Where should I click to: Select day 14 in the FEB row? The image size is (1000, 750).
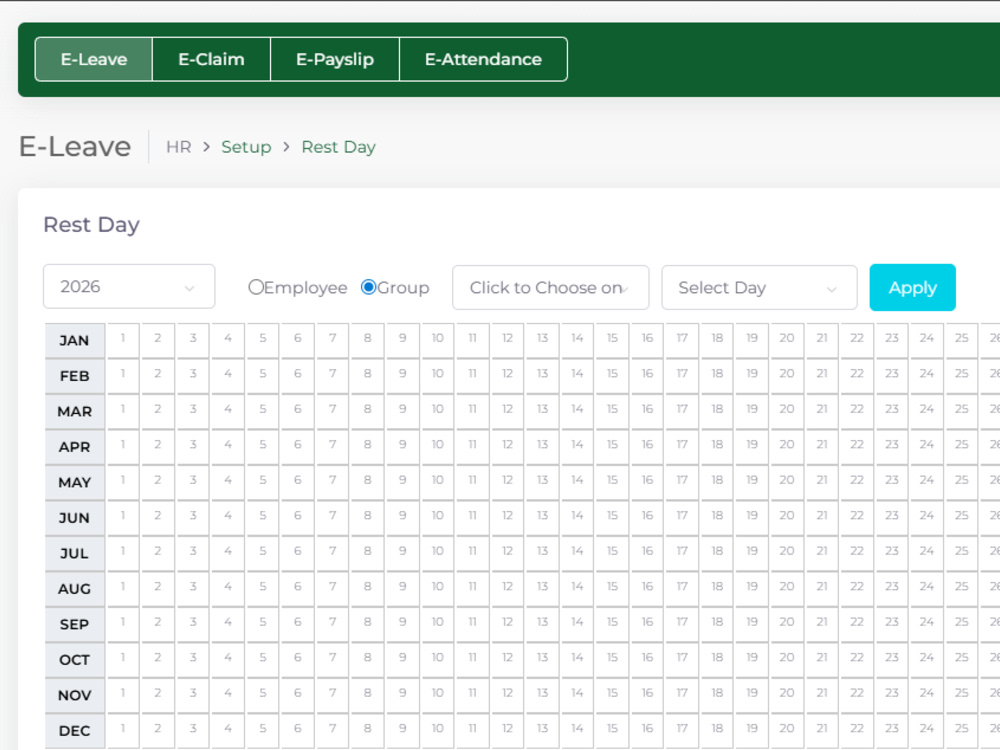pyautogui.click(x=577, y=374)
